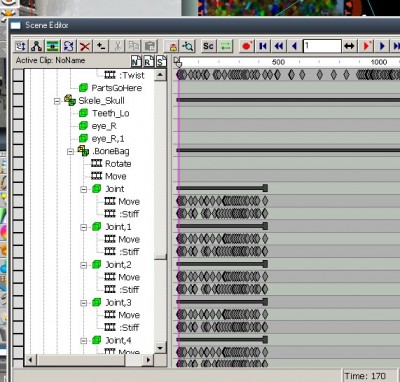
Task: Click the ruler at frame 500
Action: click(x=278, y=62)
